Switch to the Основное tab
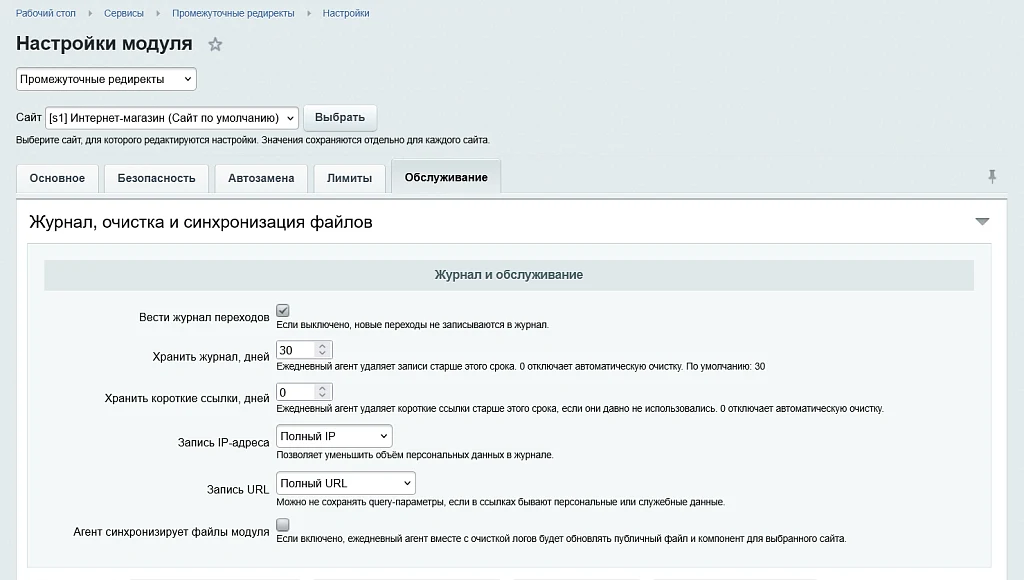The height and width of the screenshot is (580, 1024). pos(57,178)
